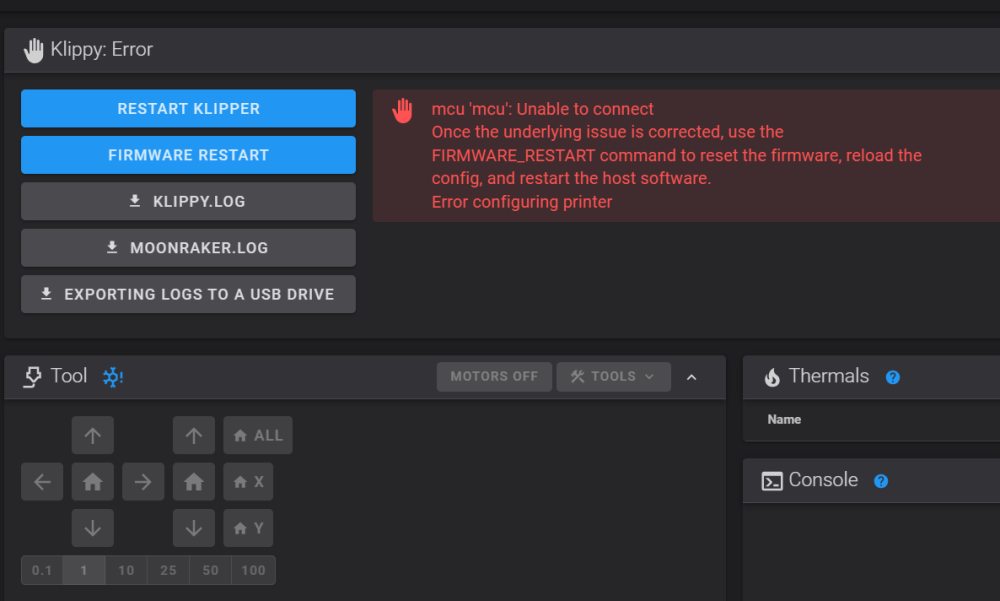Lower Z axis with down arrow
1000x601 pixels.
click(x=194, y=528)
